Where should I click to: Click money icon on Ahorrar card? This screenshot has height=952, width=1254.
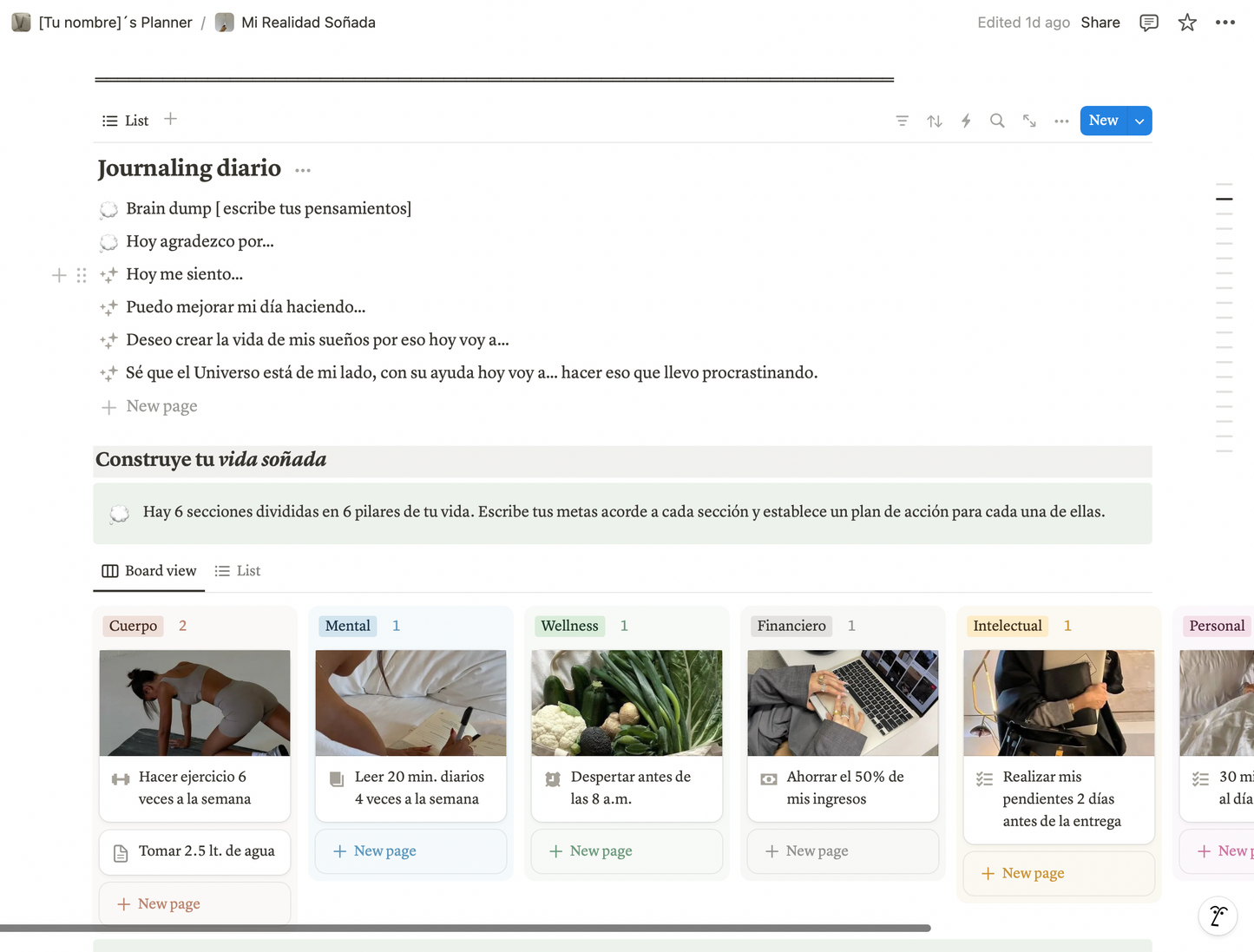click(769, 778)
